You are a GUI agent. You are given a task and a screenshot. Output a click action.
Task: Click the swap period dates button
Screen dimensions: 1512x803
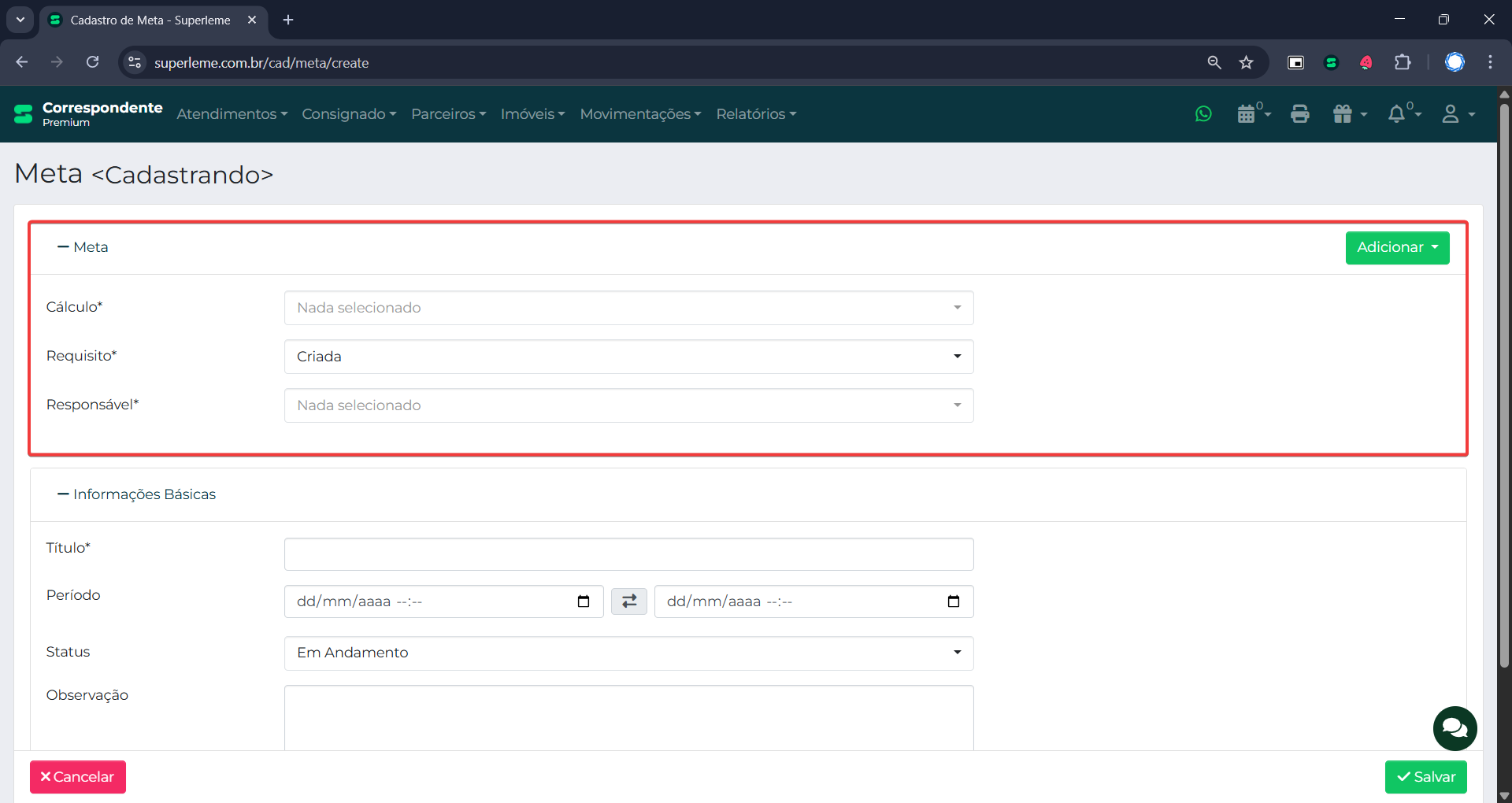(x=628, y=601)
